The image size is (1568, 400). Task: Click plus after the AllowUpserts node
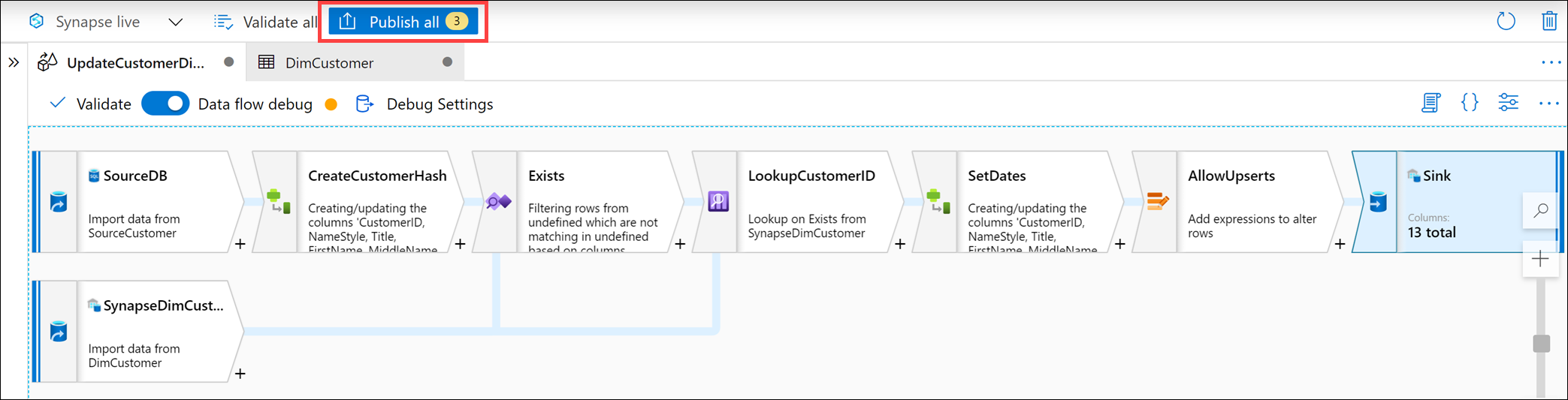point(1340,244)
